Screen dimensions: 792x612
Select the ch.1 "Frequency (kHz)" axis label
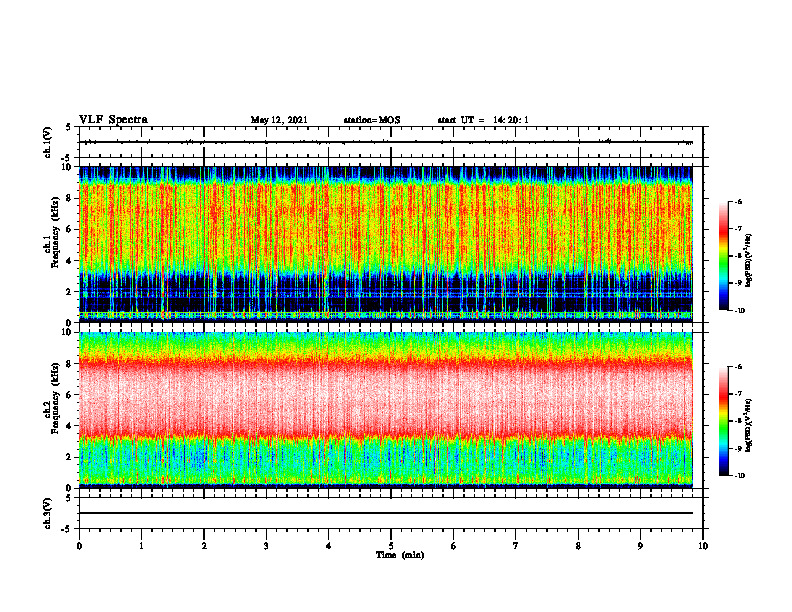[56, 233]
